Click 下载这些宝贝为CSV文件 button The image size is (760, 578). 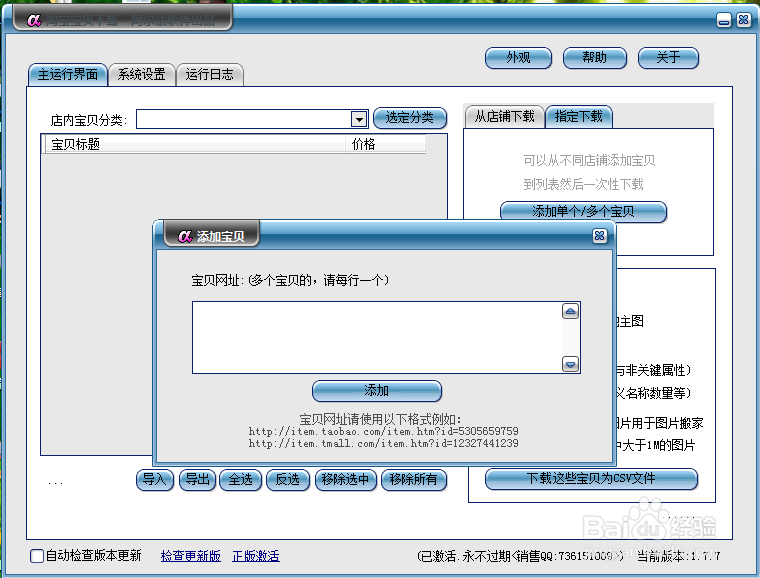click(591, 479)
